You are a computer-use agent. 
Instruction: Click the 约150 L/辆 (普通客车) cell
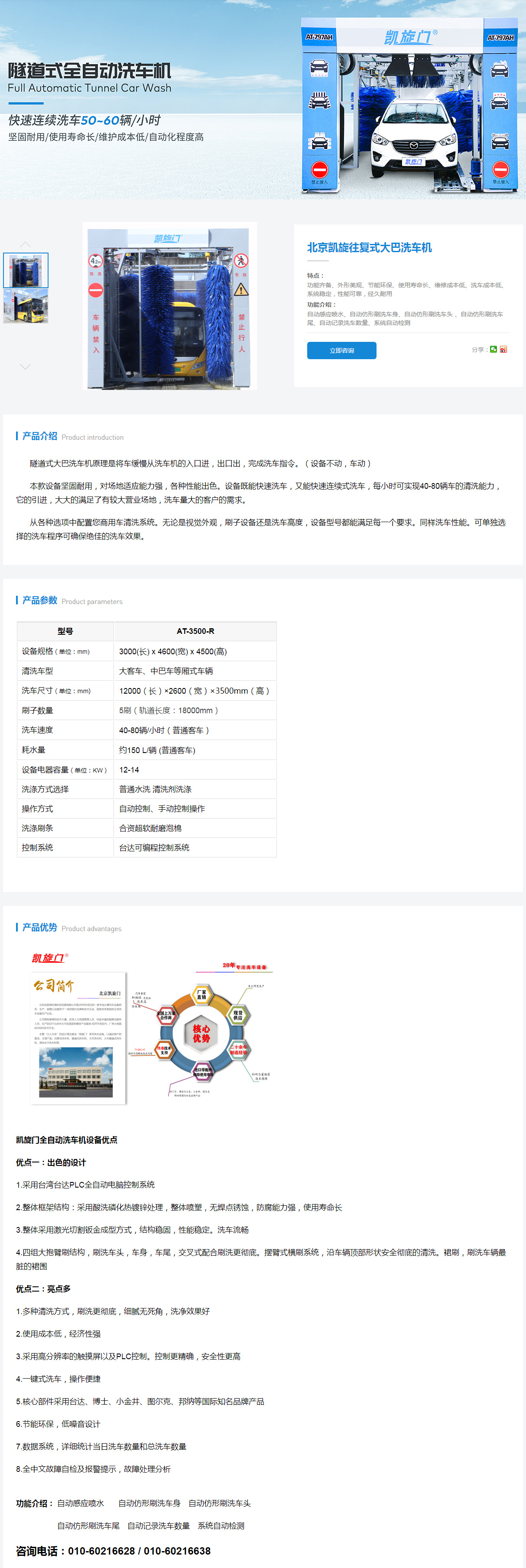pyautogui.click(x=195, y=750)
